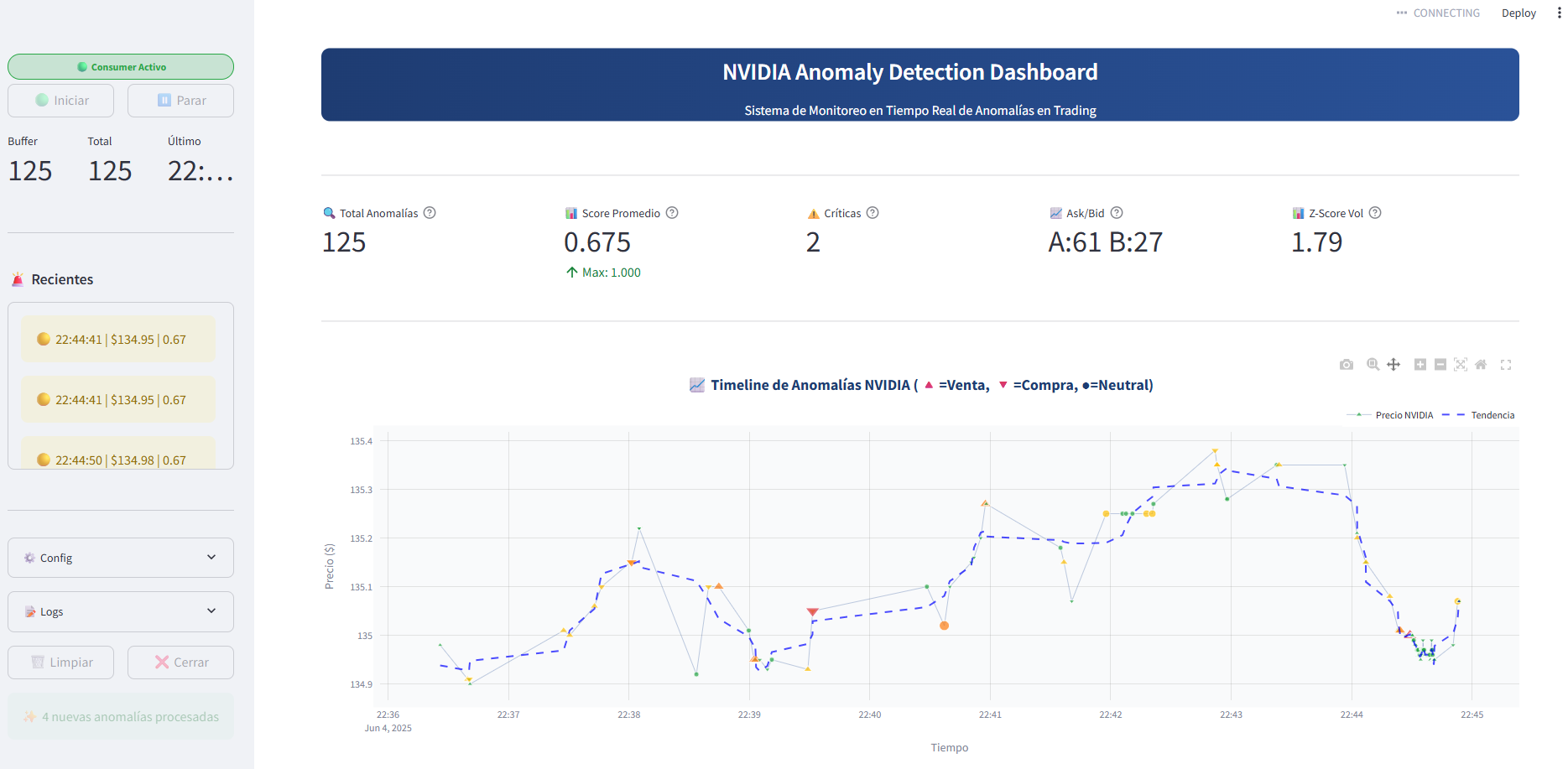Select recent anomaly 22:44:41 $134.95 first entry
Screen dimensions: 1568x769
click(x=118, y=340)
